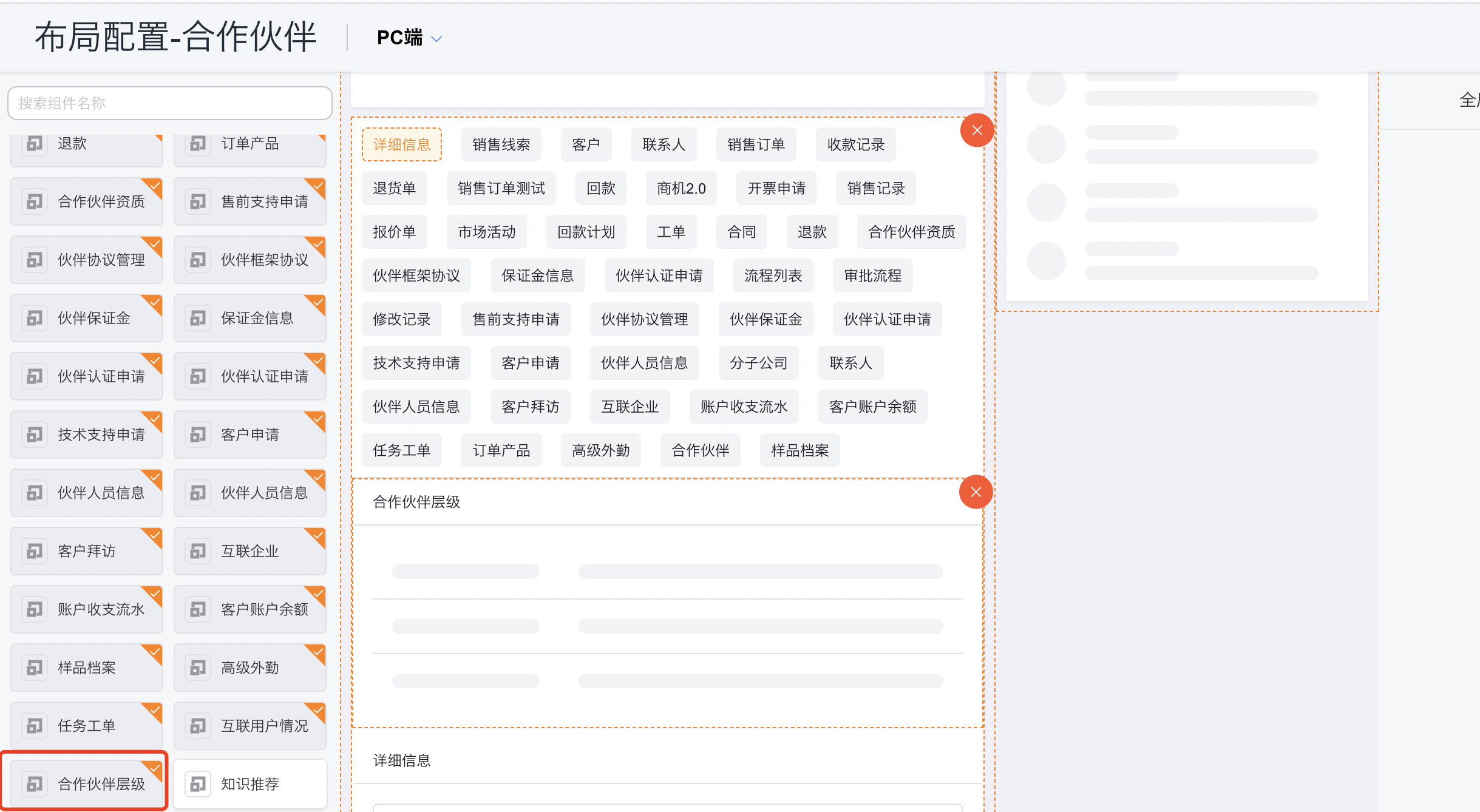
Task: Toggle the checkmark on 售前支持申请 card
Action: pos(317,186)
